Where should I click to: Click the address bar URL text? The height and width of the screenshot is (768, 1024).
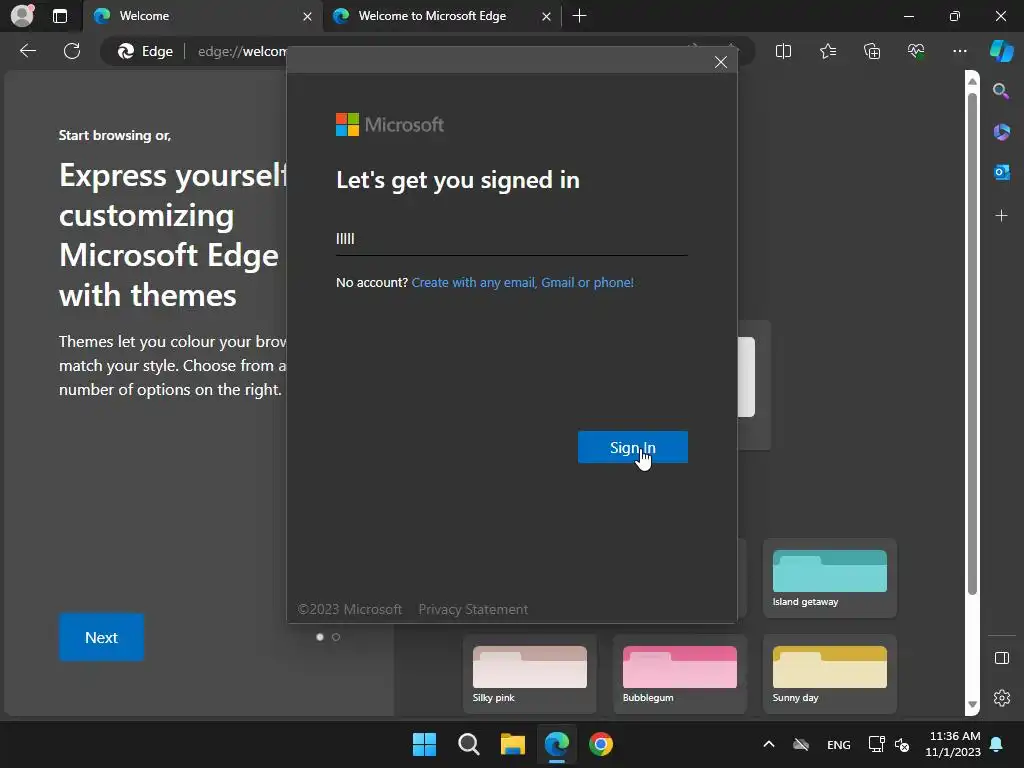pos(242,52)
